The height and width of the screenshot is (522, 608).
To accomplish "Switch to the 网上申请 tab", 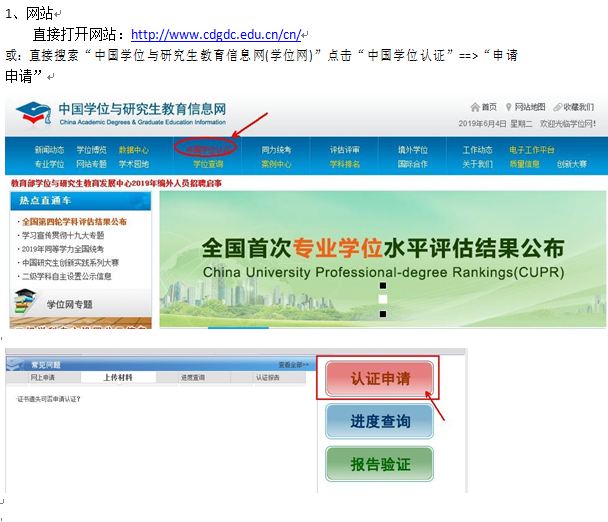I will tap(42, 378).
